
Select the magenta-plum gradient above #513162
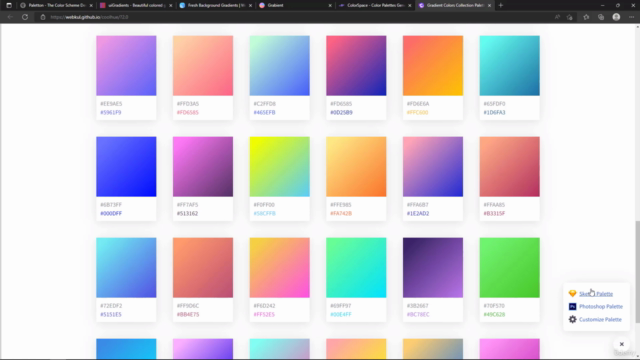tap(203, 167)
